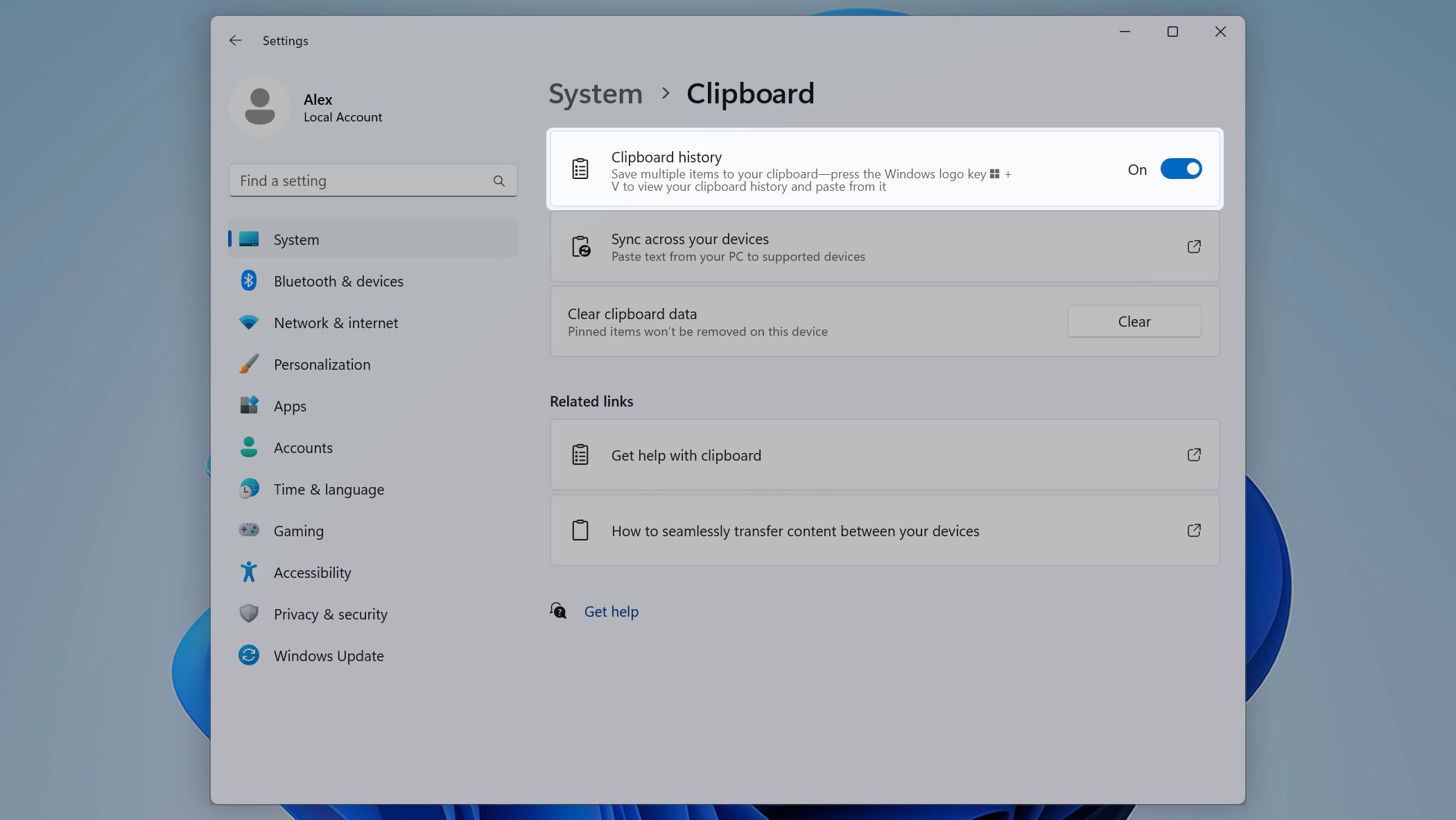
Task: Maximize the Settings window
Action: coord(1172,32)
